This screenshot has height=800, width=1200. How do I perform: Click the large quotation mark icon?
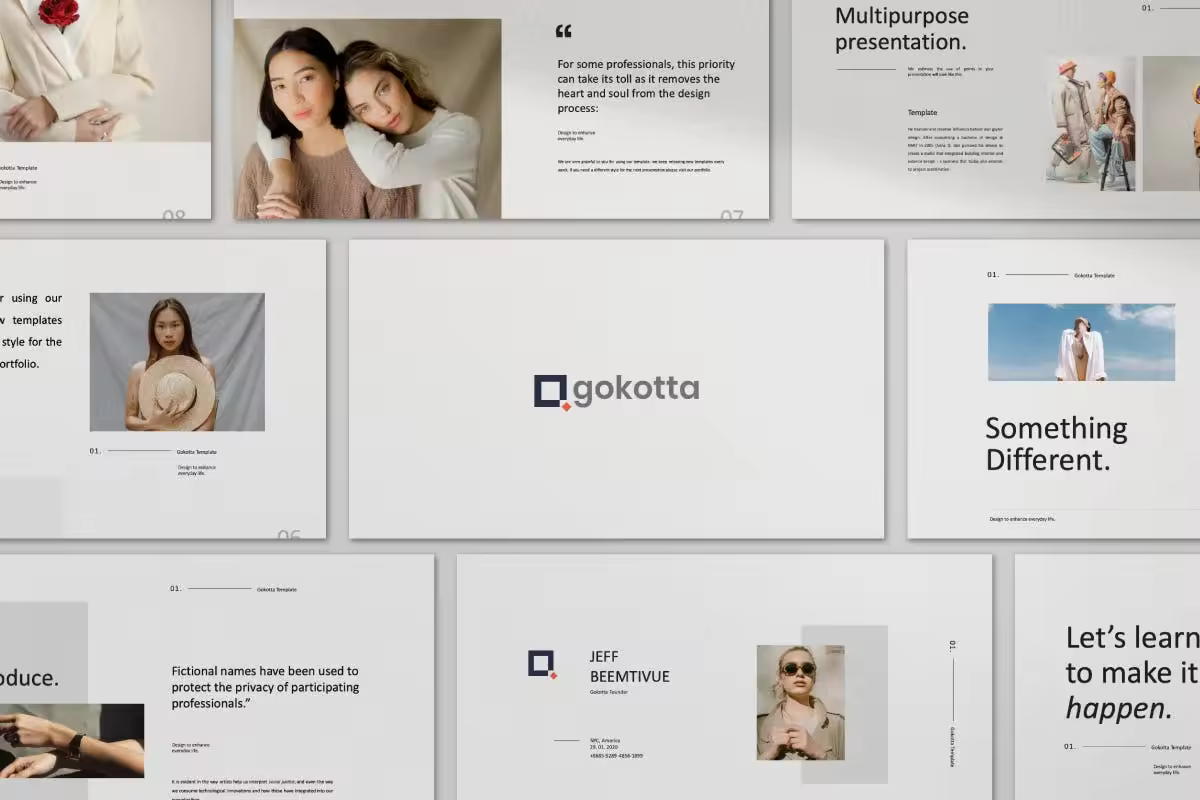click(x=564, y=31)
